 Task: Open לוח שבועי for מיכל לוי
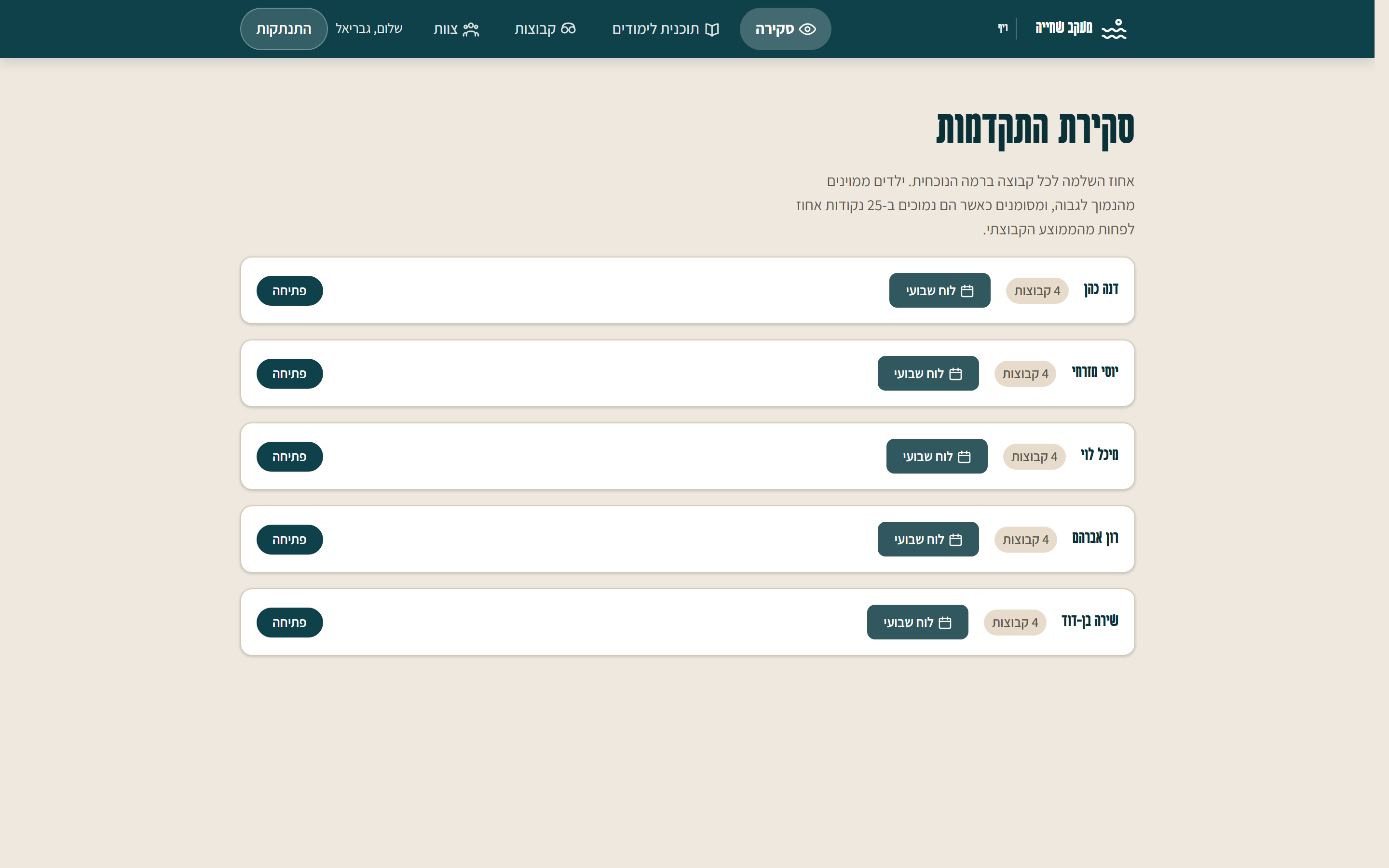coord(937,456)
